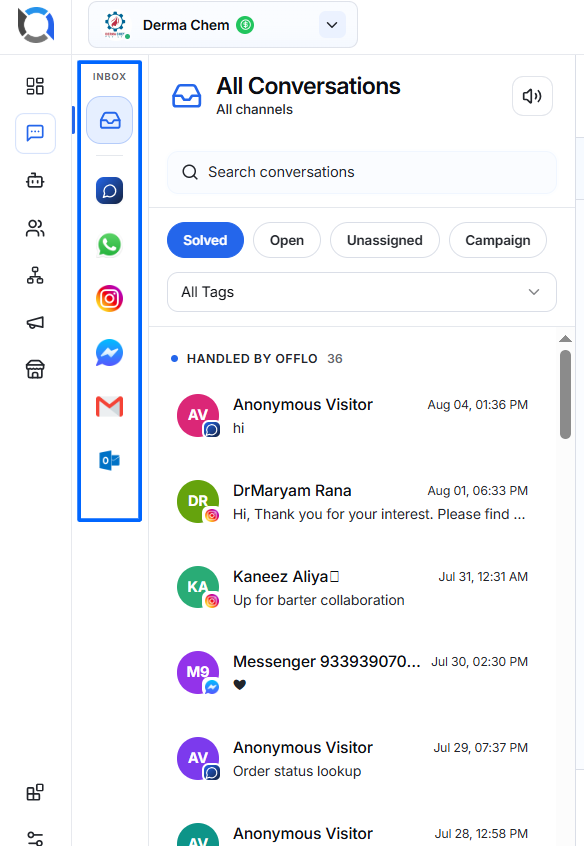
Task: Click the Jul 30, 02:30 PM timestamp
Action: pyautogui.click(x=479, y=661)
